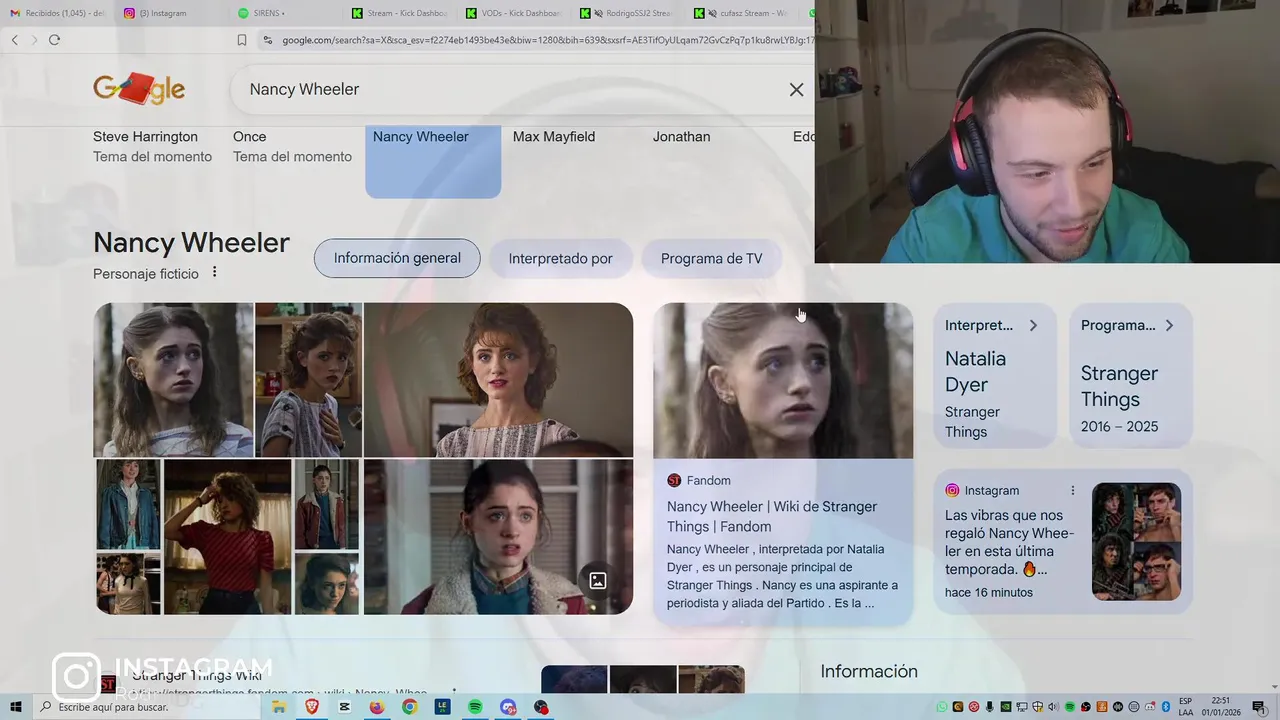Open Nancy red striped shirt image

point(227,537)
